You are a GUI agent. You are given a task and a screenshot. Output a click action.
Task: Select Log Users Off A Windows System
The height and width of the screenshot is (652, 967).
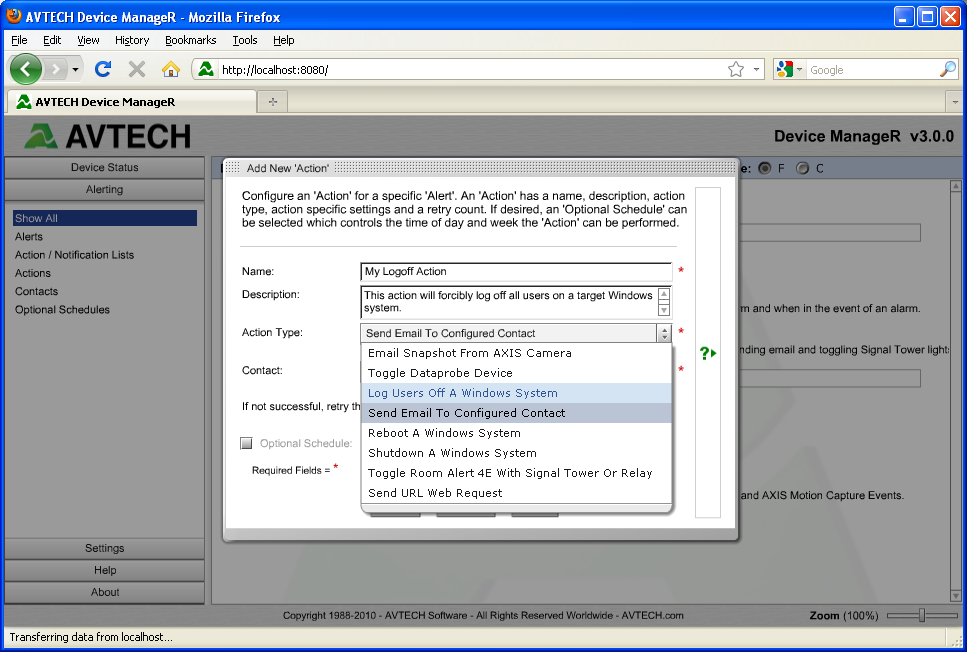coord(462,392)
